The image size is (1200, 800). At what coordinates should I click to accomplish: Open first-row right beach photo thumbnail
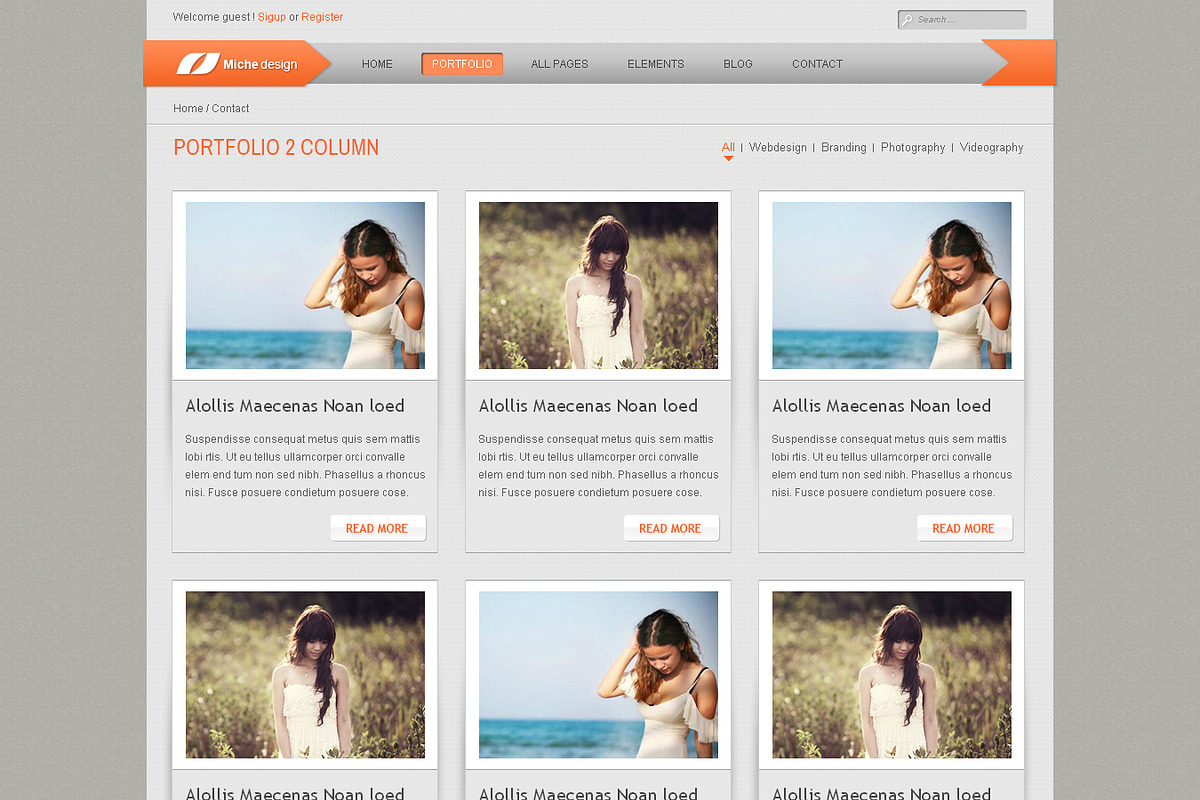pyautogui.click(x=891, y=286)
